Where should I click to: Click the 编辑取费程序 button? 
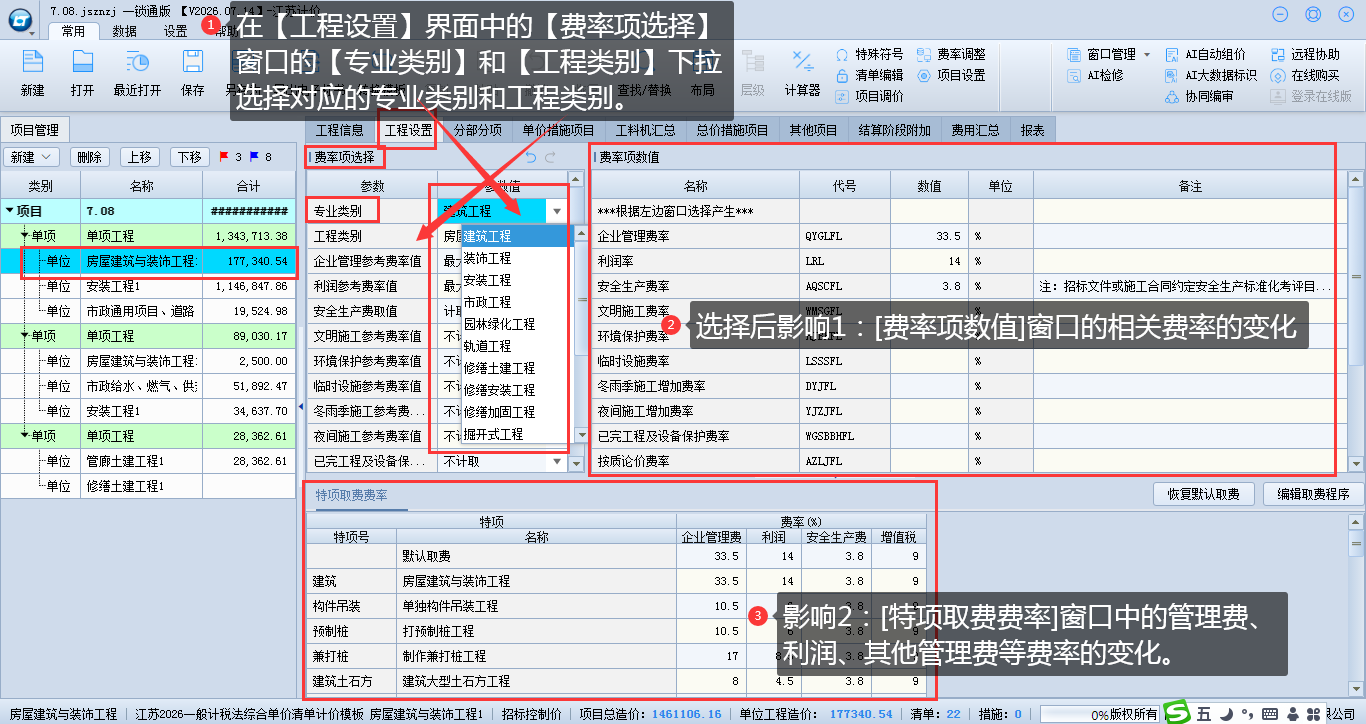tap(1313, 494)
